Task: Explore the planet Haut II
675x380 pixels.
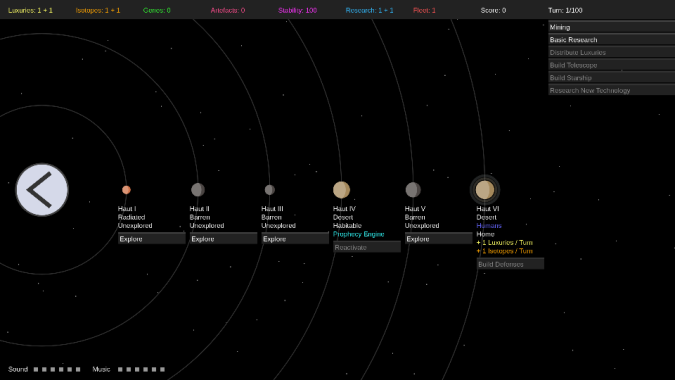Action: [x=223, y=238]
